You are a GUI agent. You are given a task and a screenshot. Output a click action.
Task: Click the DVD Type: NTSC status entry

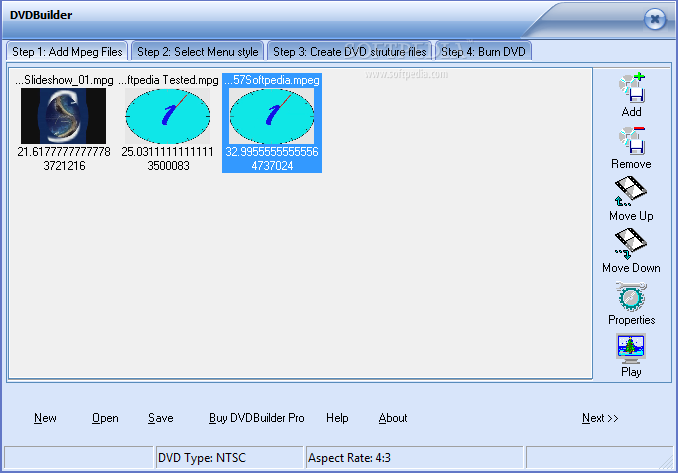click(x=229, y=457)
